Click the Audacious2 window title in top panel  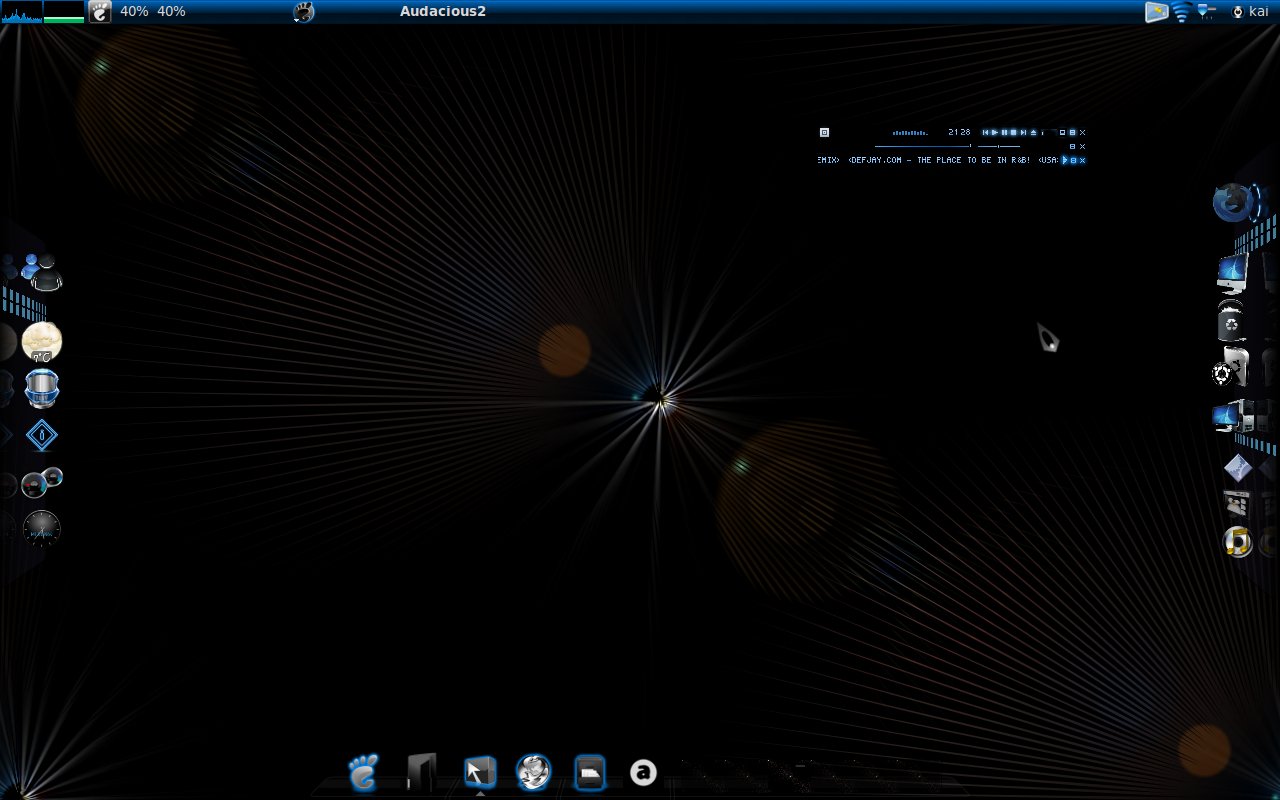(x=443, y=11)
